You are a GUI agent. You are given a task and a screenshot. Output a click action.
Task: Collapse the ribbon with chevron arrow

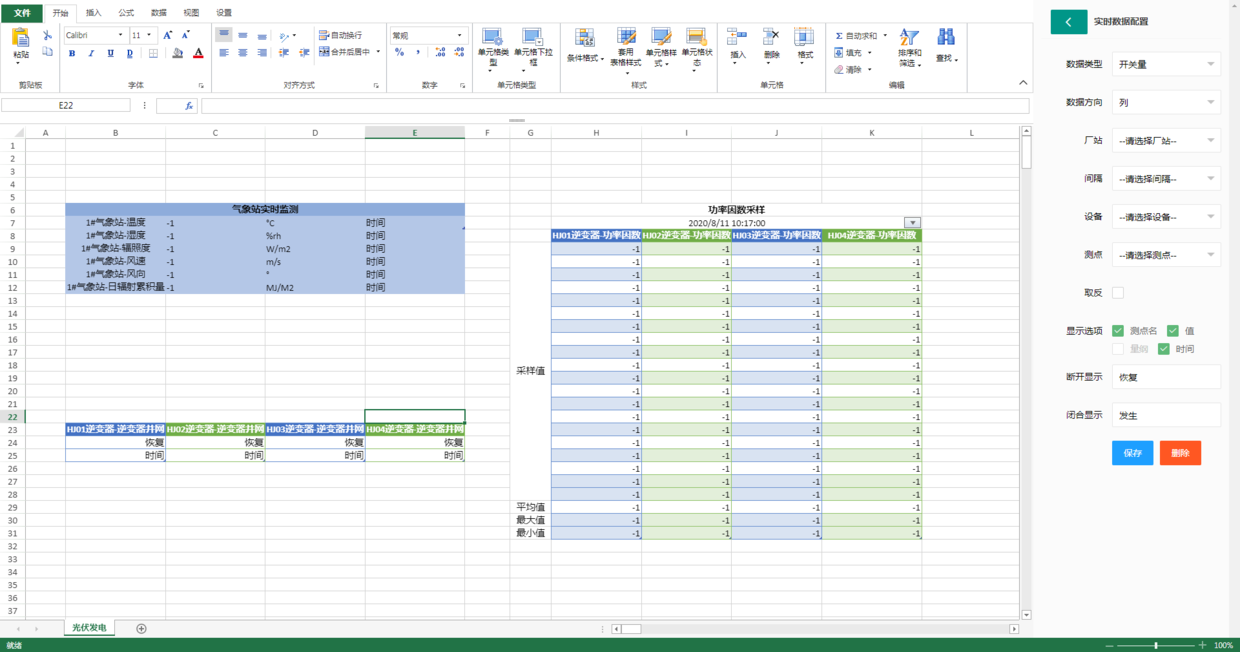click(1023, 83)
